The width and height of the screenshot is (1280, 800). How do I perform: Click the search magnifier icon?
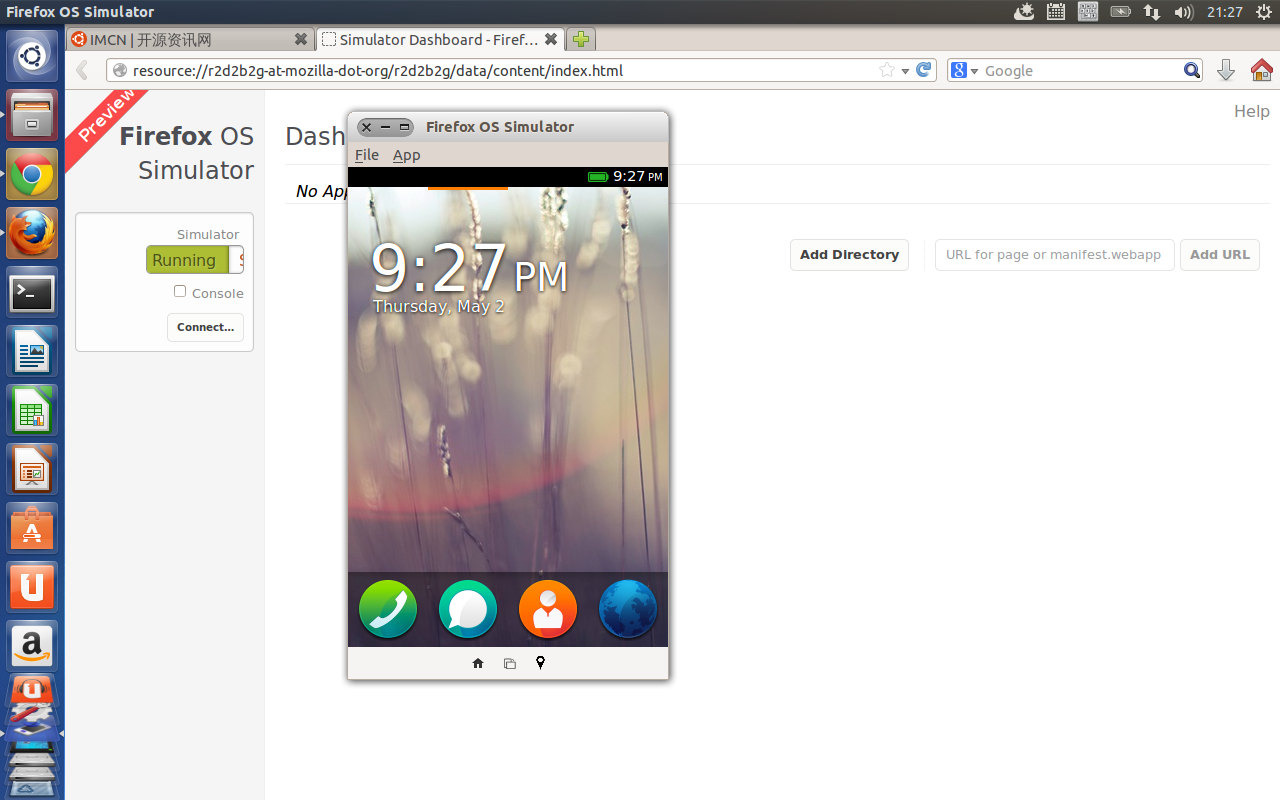click(x=1192, y=71)
